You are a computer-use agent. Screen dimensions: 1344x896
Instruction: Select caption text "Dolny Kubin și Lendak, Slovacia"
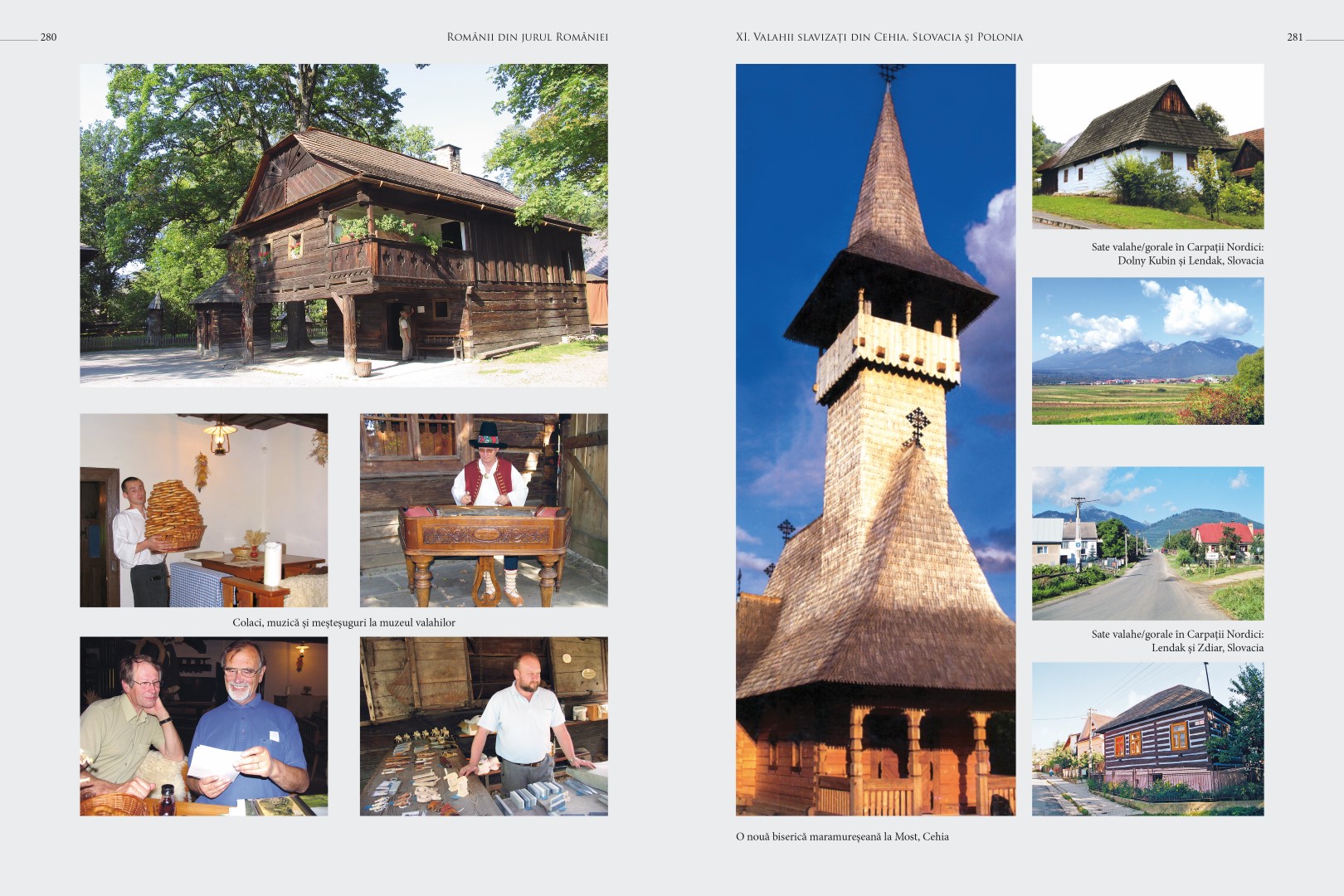[x=1190, y=261]
